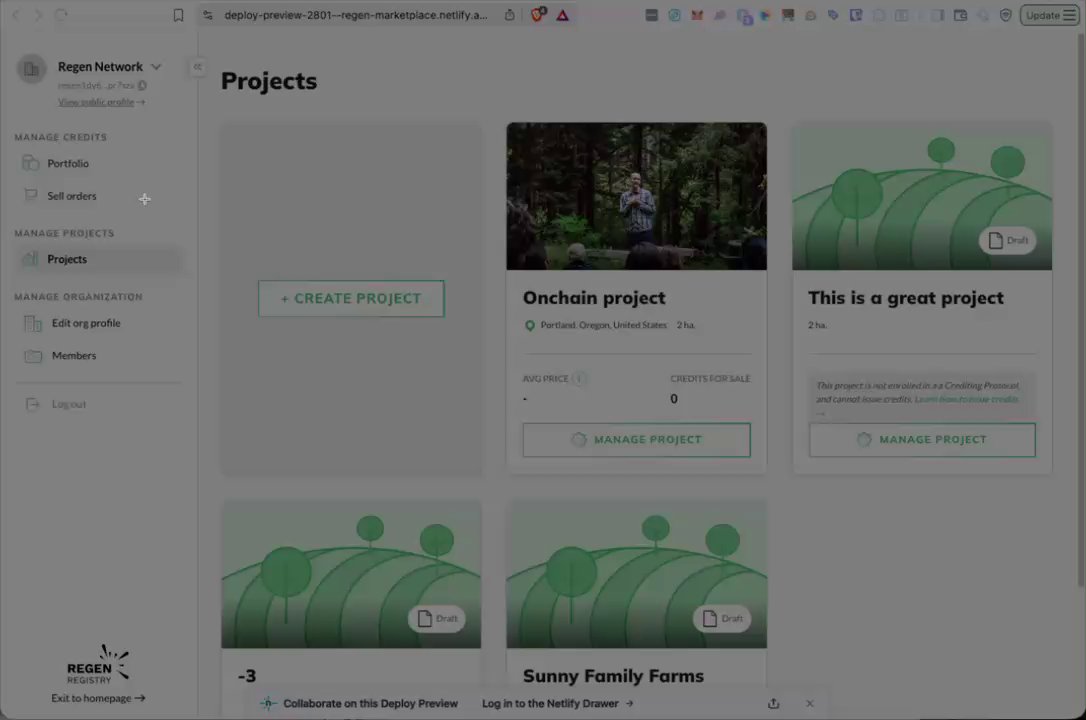Manage the 'This is a great project' project
Image resolution: width=1086 pixels, height=720 pixels.
pos(922,440)
